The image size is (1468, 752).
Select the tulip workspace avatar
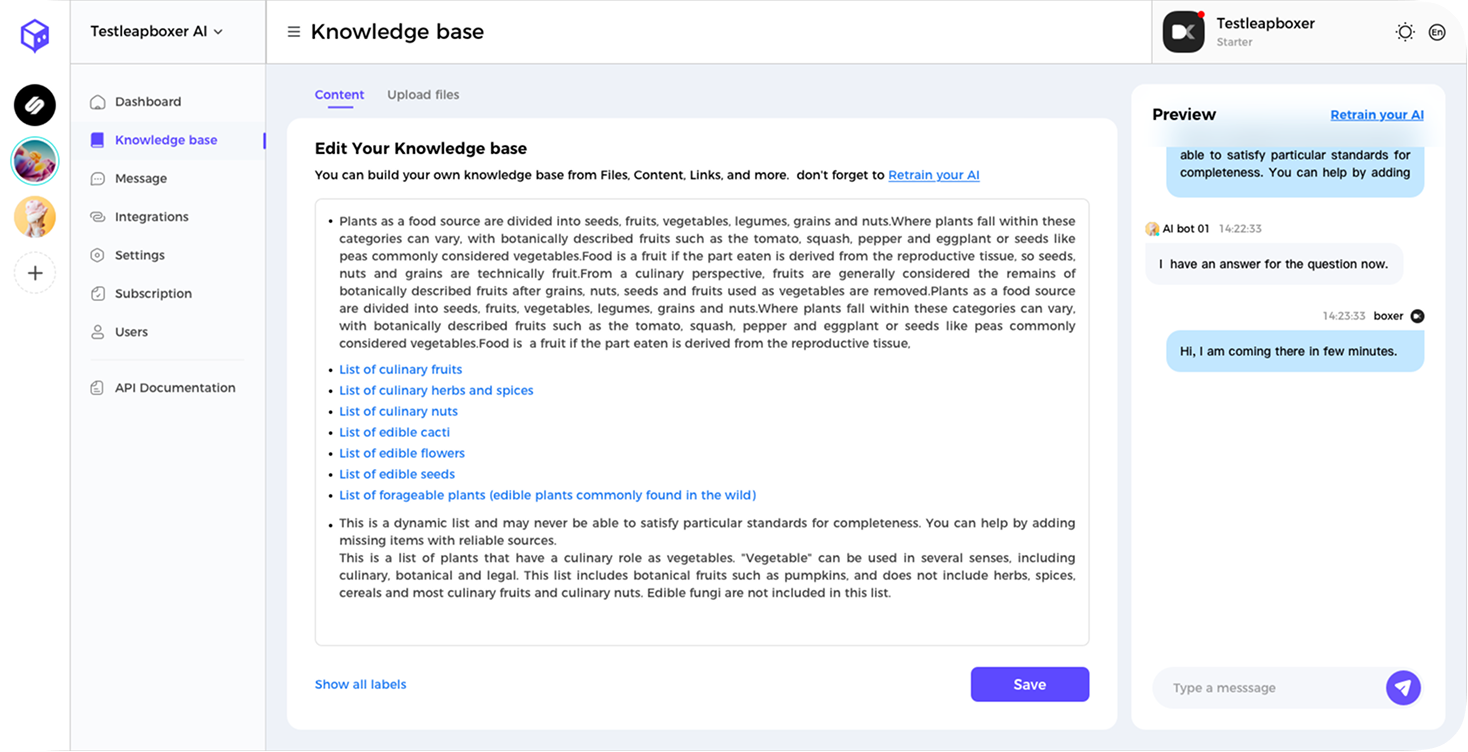pos(34,160)
